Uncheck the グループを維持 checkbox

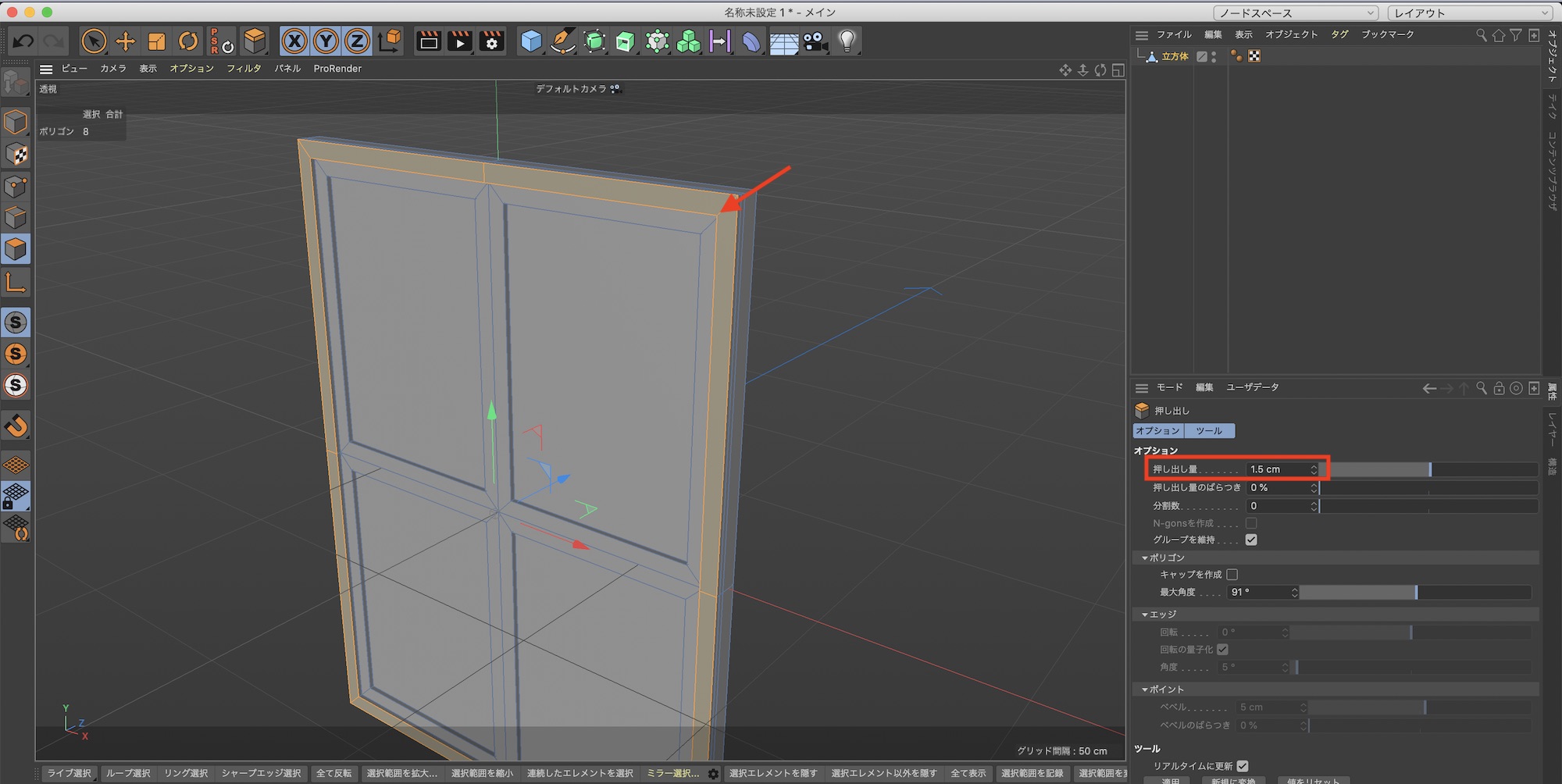[x=1251, y=540]
